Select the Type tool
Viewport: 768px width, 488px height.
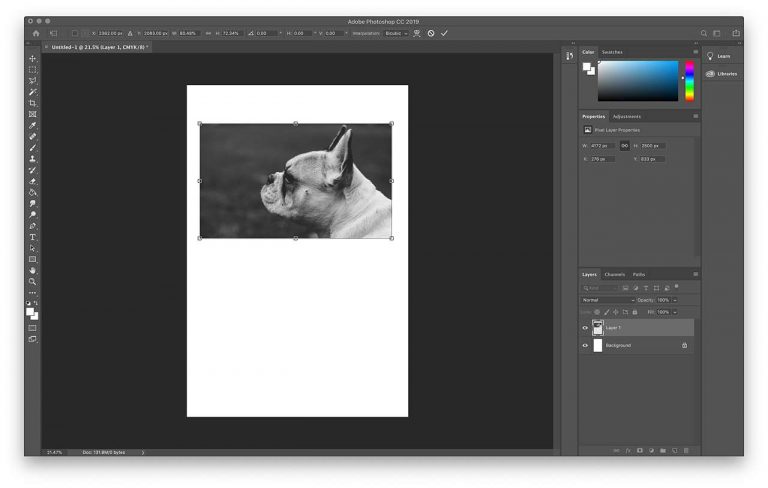point(32,237)
